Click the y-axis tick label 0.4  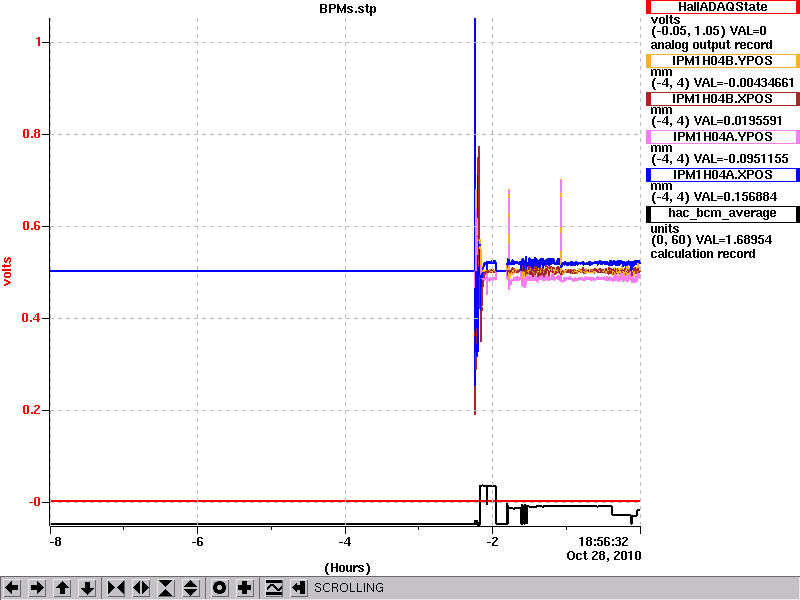32,318
